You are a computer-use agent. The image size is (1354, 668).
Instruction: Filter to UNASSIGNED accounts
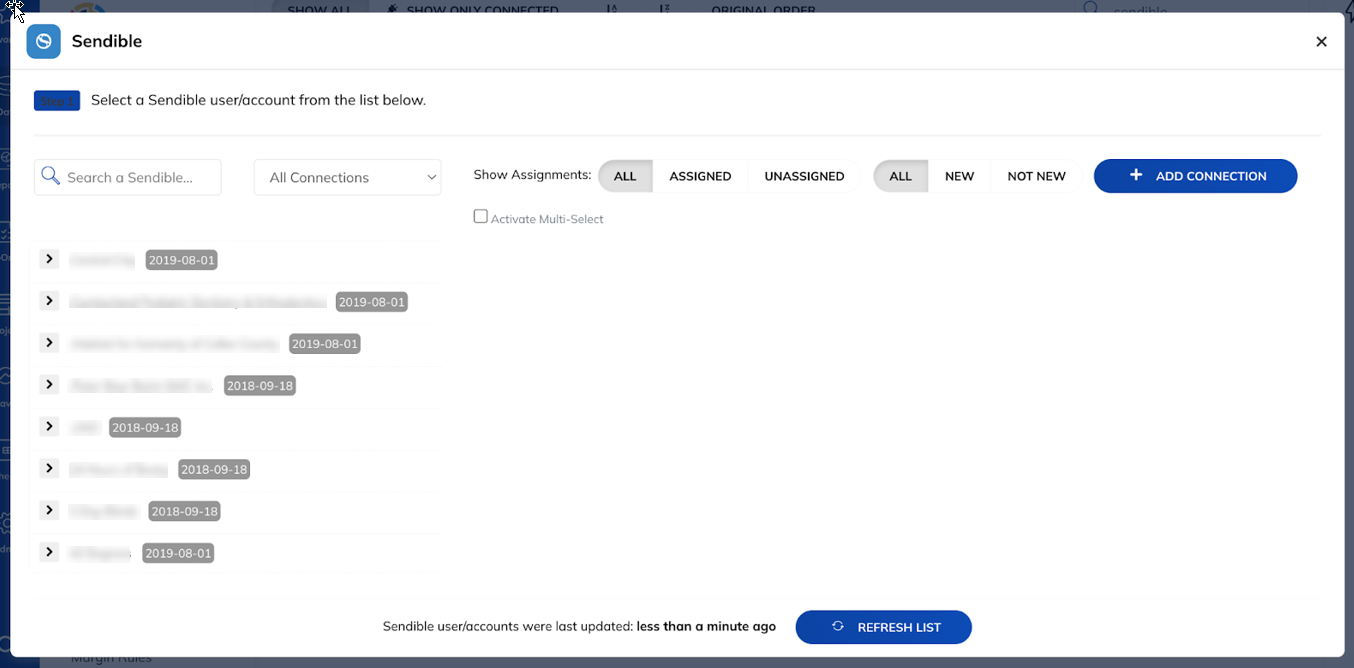pos(804,176)
